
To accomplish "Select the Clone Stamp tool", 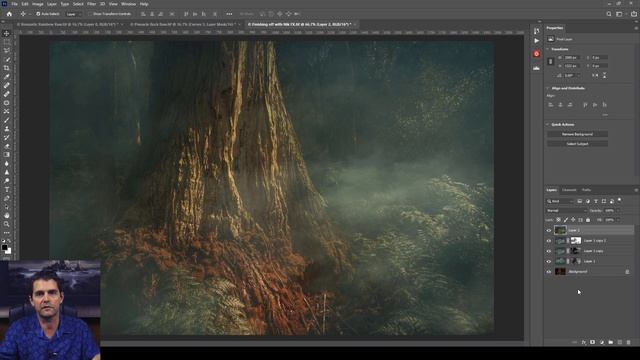I will pos(7,129).
